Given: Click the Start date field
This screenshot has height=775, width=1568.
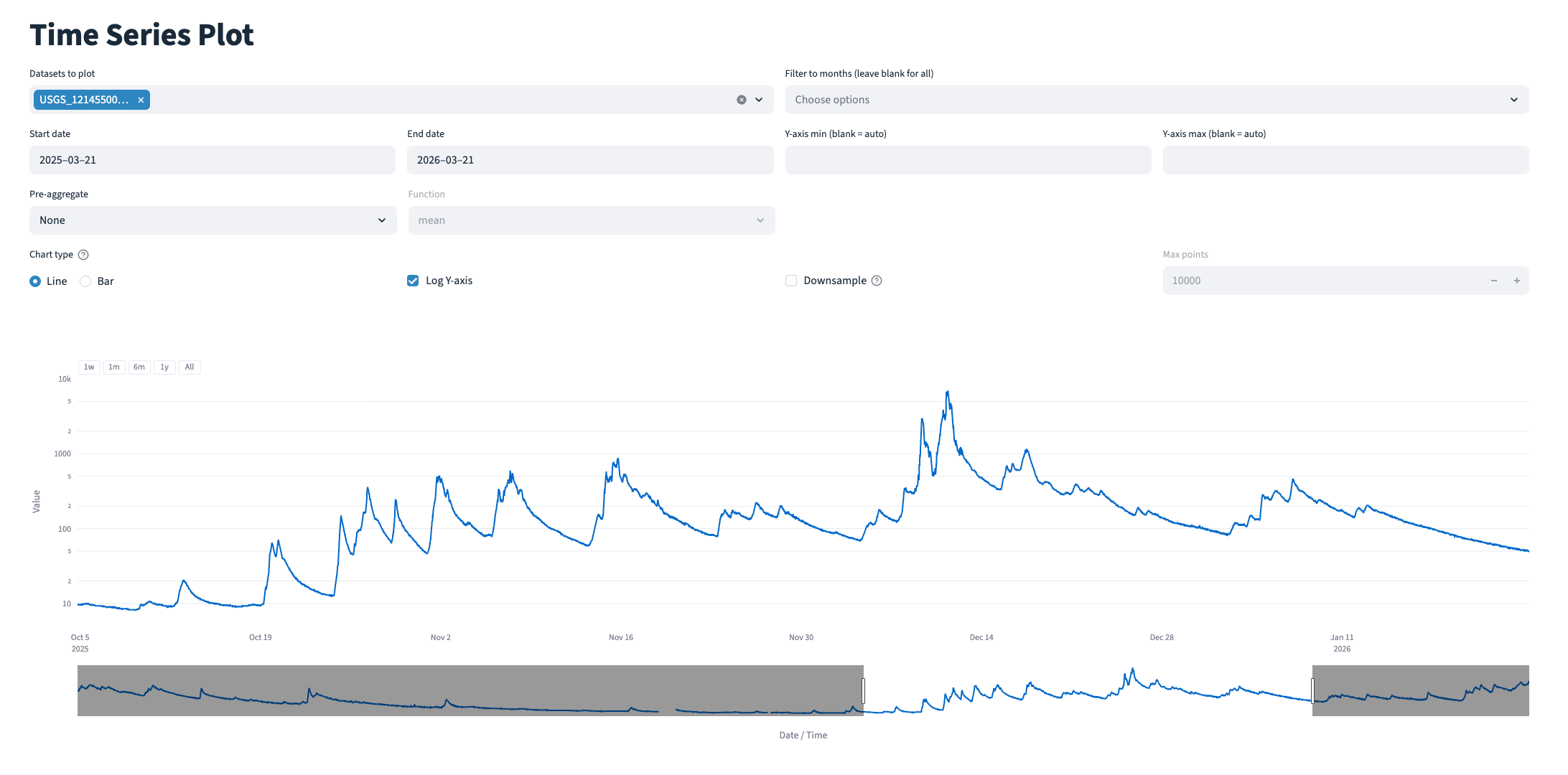Looking at the screenshot, I should click(213, 160).
